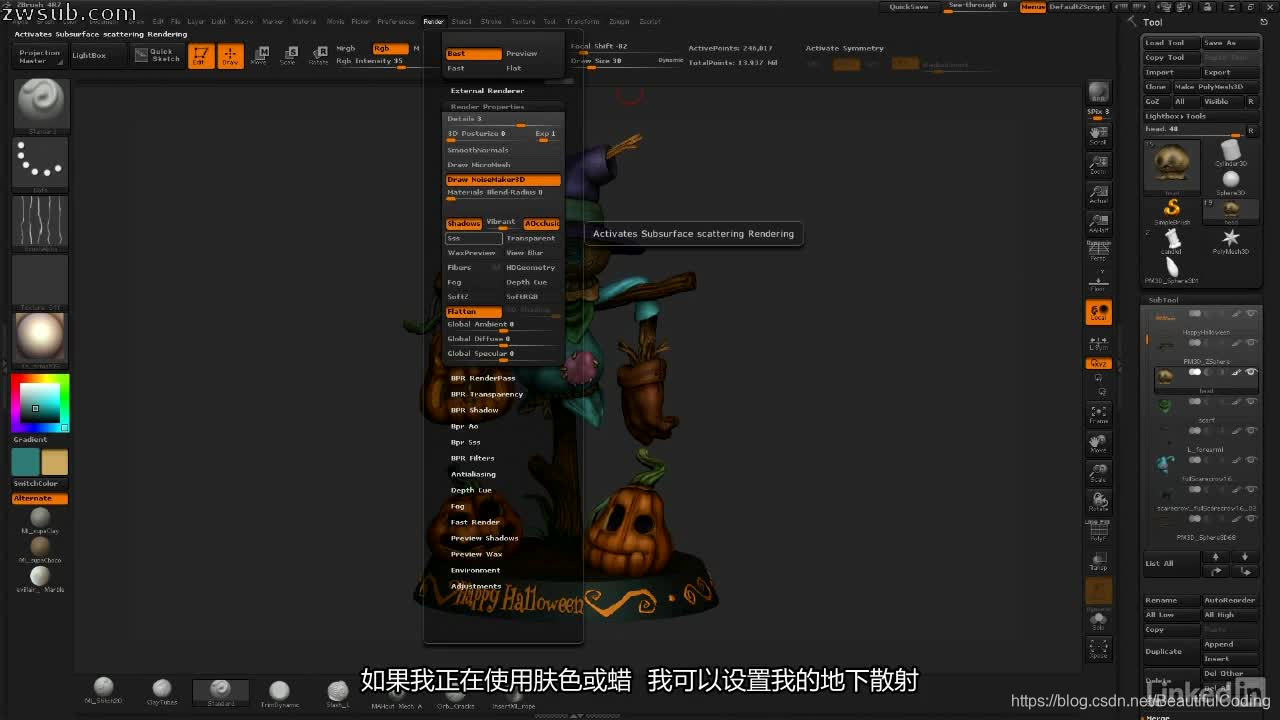Open Quick Sketch

point(158,55)
